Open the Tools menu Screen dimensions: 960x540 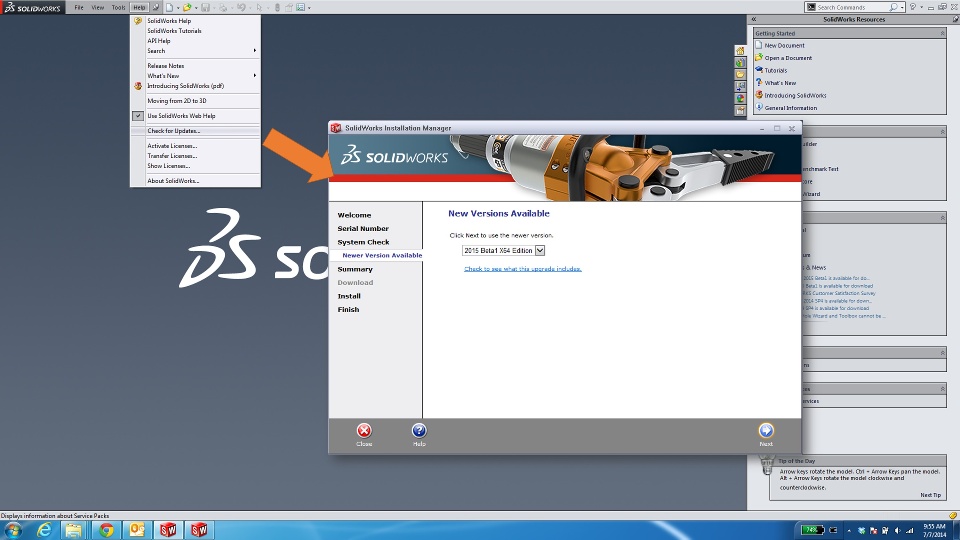[118, 7]
